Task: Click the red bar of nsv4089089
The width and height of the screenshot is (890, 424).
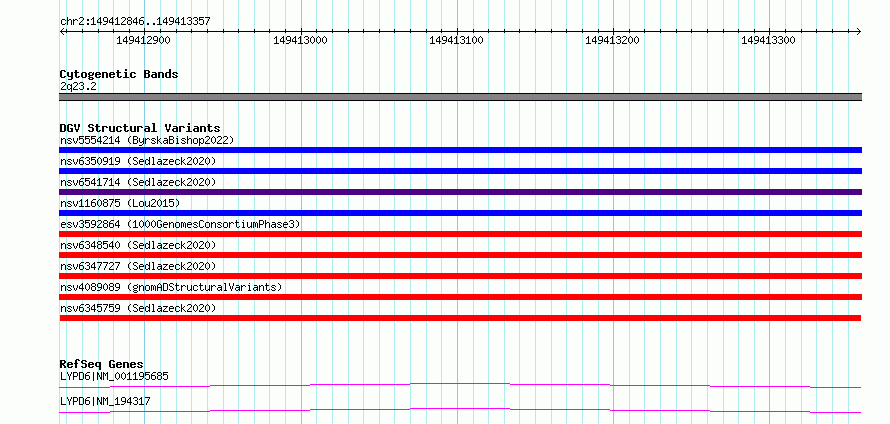Action: tap(460, 297)
